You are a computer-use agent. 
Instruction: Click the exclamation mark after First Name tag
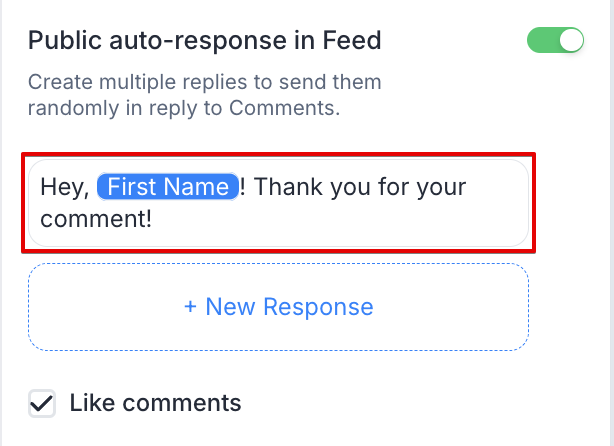click(244, 187)
